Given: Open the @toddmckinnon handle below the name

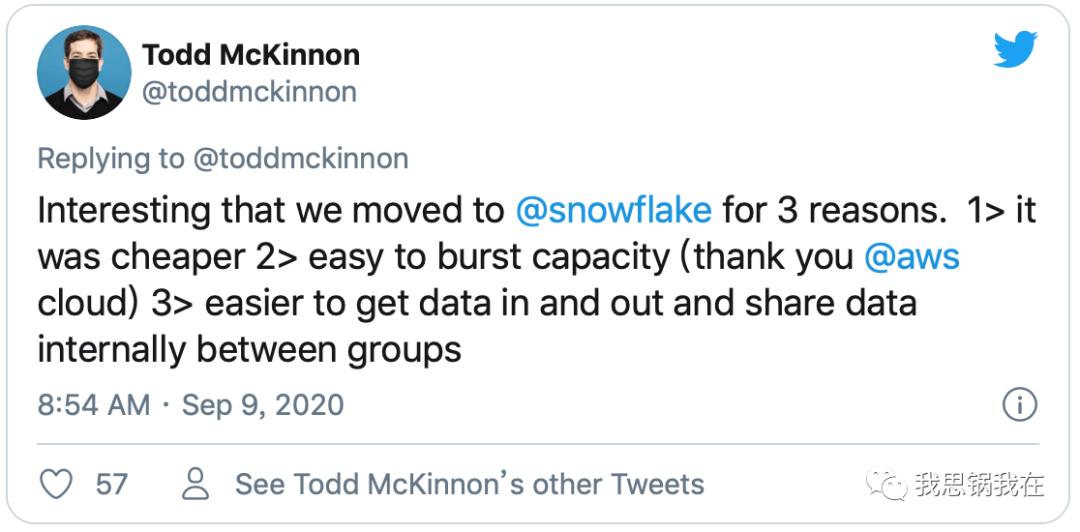Looking at the screenshot, I should [x=249, y=92].
